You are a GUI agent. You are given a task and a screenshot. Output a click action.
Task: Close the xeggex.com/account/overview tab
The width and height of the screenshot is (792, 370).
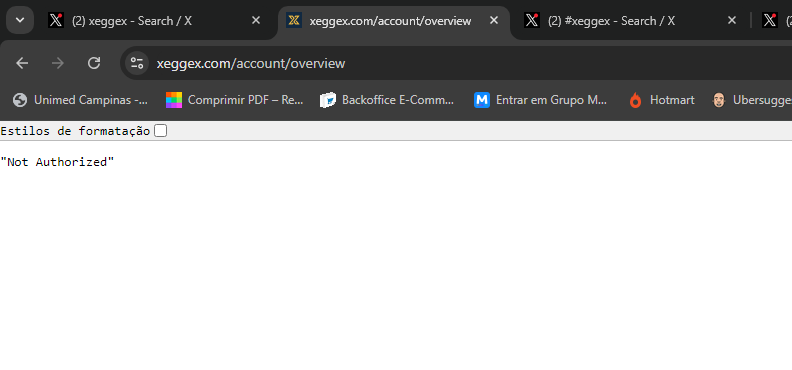click(494, 20)
